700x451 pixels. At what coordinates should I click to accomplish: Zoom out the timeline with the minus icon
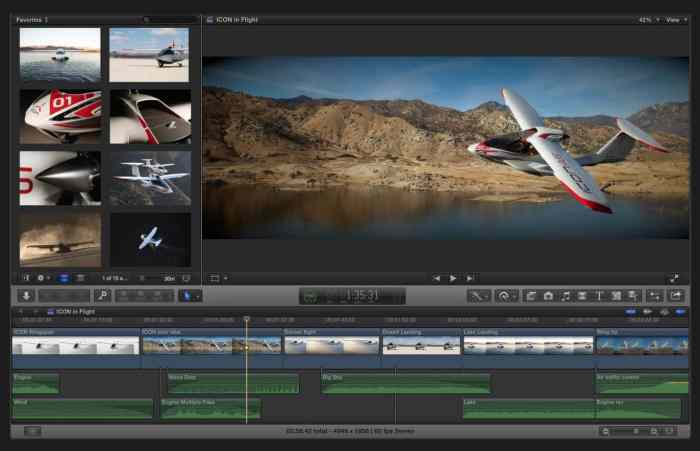point(605,431)
